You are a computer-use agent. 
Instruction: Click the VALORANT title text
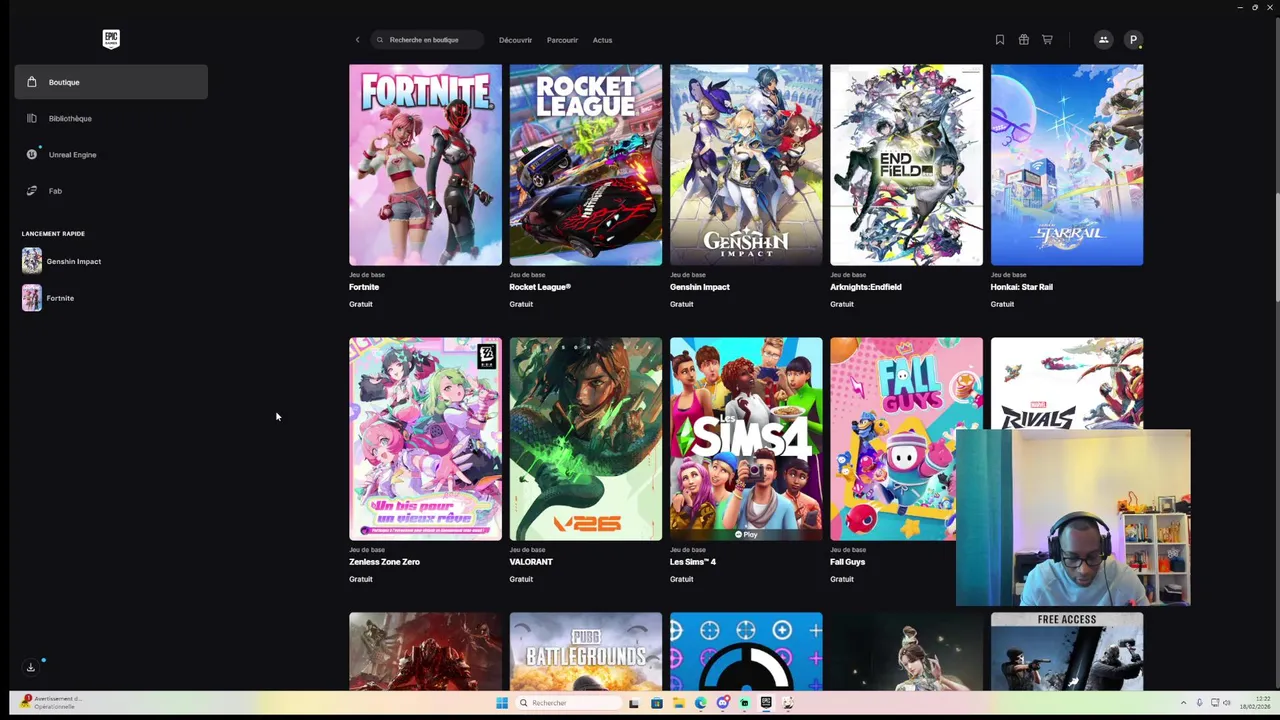coord(531,562)
